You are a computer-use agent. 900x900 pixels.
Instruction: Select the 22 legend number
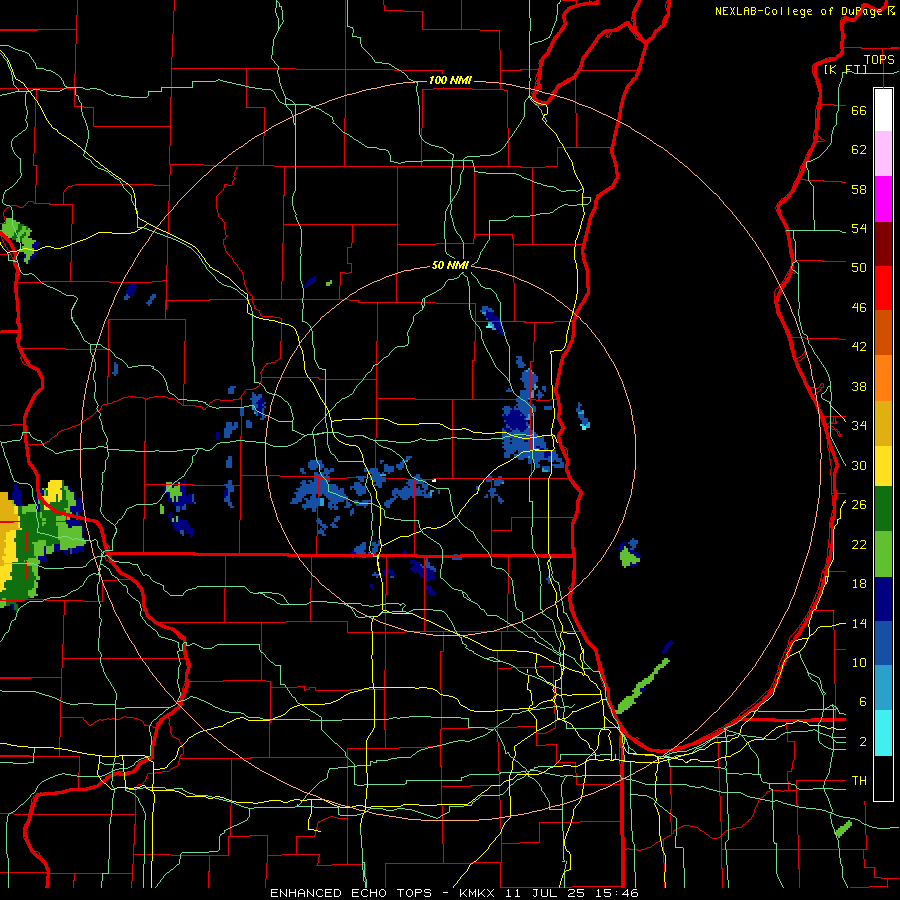(859, 544)
